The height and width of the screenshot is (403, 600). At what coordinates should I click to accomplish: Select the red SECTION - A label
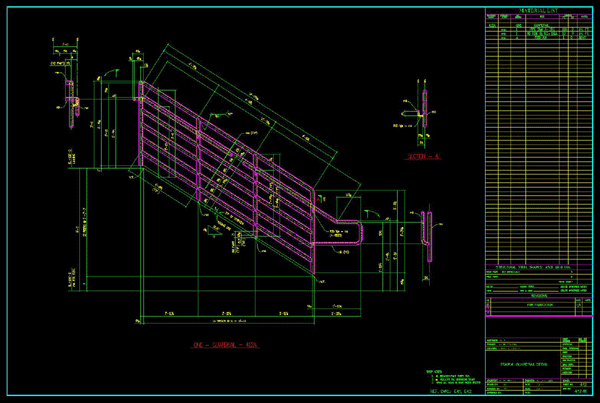pos(424,158)
